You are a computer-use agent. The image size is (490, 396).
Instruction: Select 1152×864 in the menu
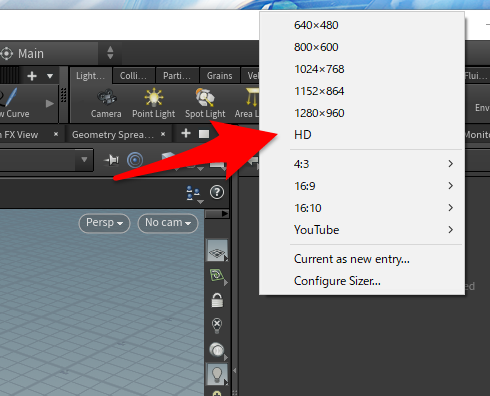coord(362,91)
